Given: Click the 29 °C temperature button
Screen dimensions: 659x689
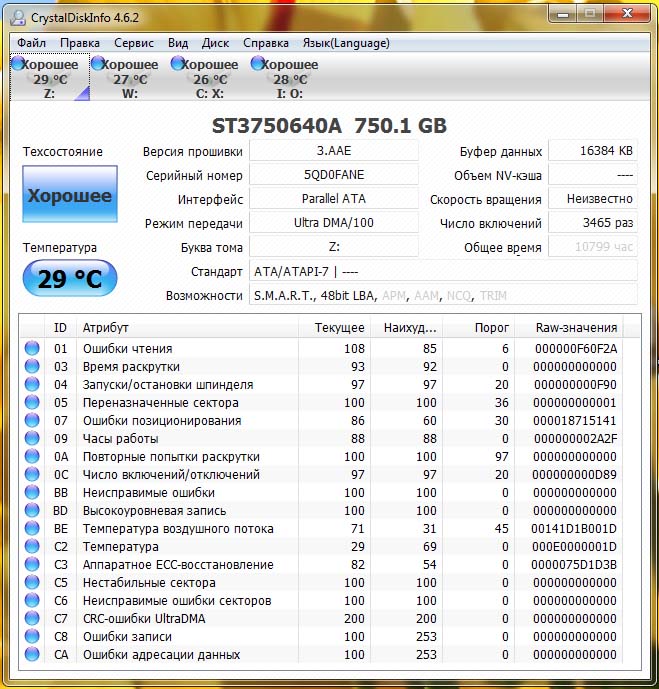Looking at the screenshot, I should (70, 278).
